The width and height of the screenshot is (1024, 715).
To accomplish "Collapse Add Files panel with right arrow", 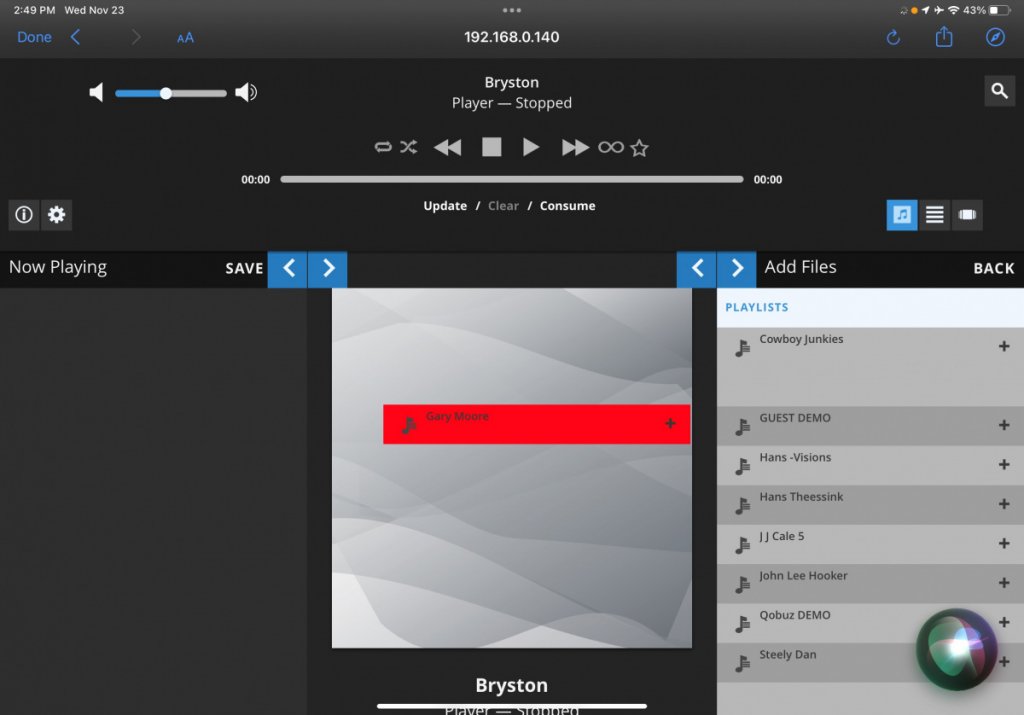I will [x=737, y=268].
